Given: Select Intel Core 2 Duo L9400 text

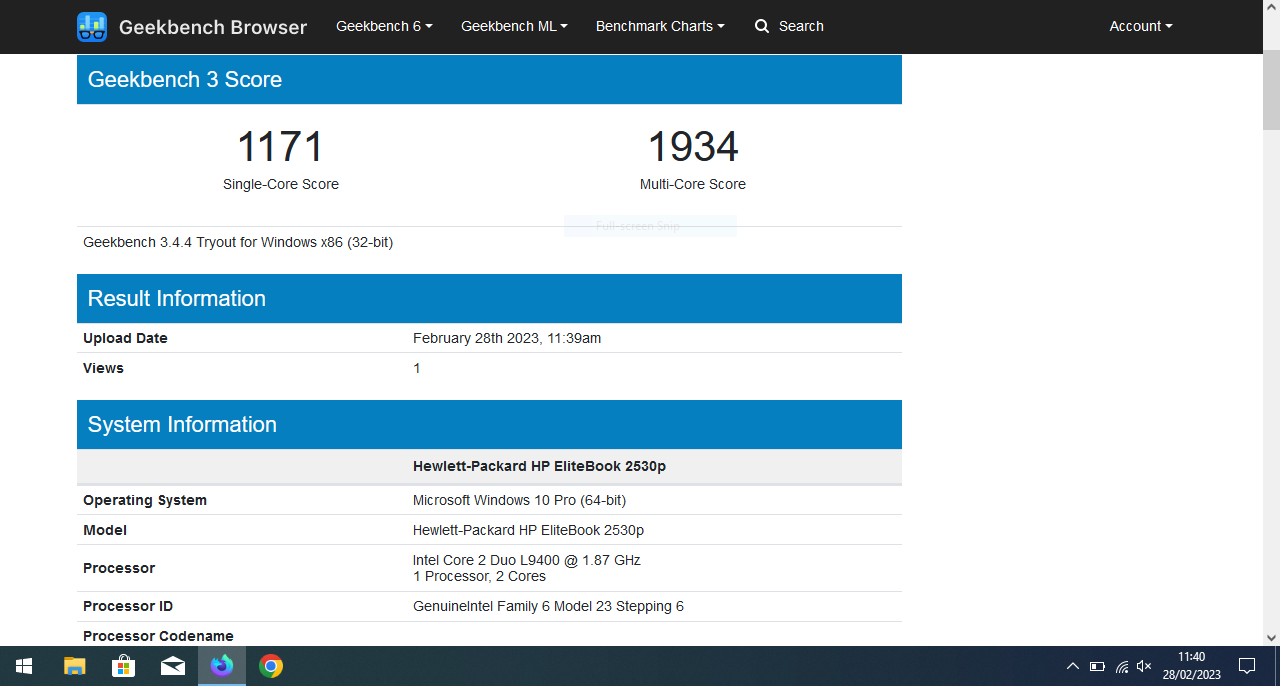Looking at the screenshot, I should [527, 560].
